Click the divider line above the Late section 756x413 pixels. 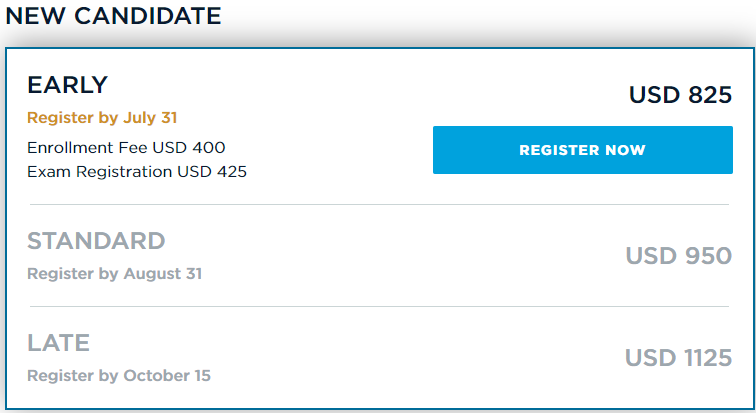click(379, 306)
